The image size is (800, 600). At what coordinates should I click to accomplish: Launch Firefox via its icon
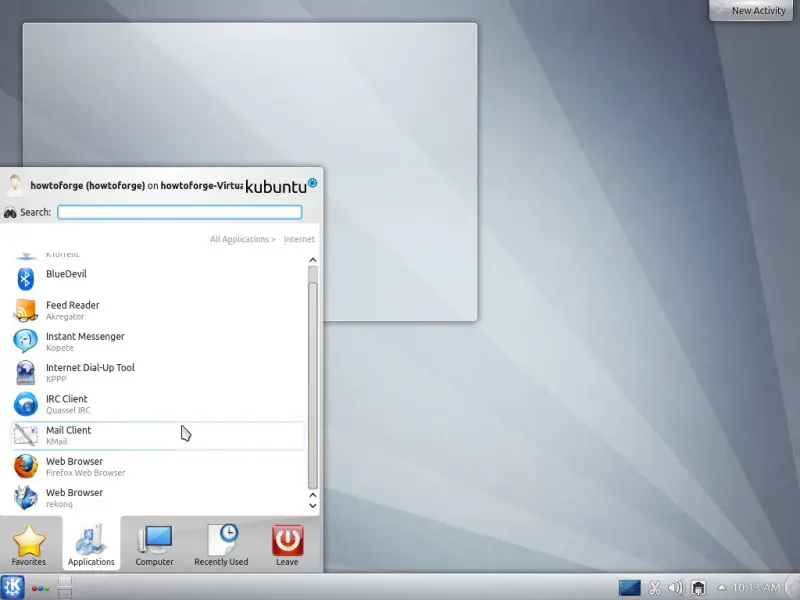click(x=26, y=466)
